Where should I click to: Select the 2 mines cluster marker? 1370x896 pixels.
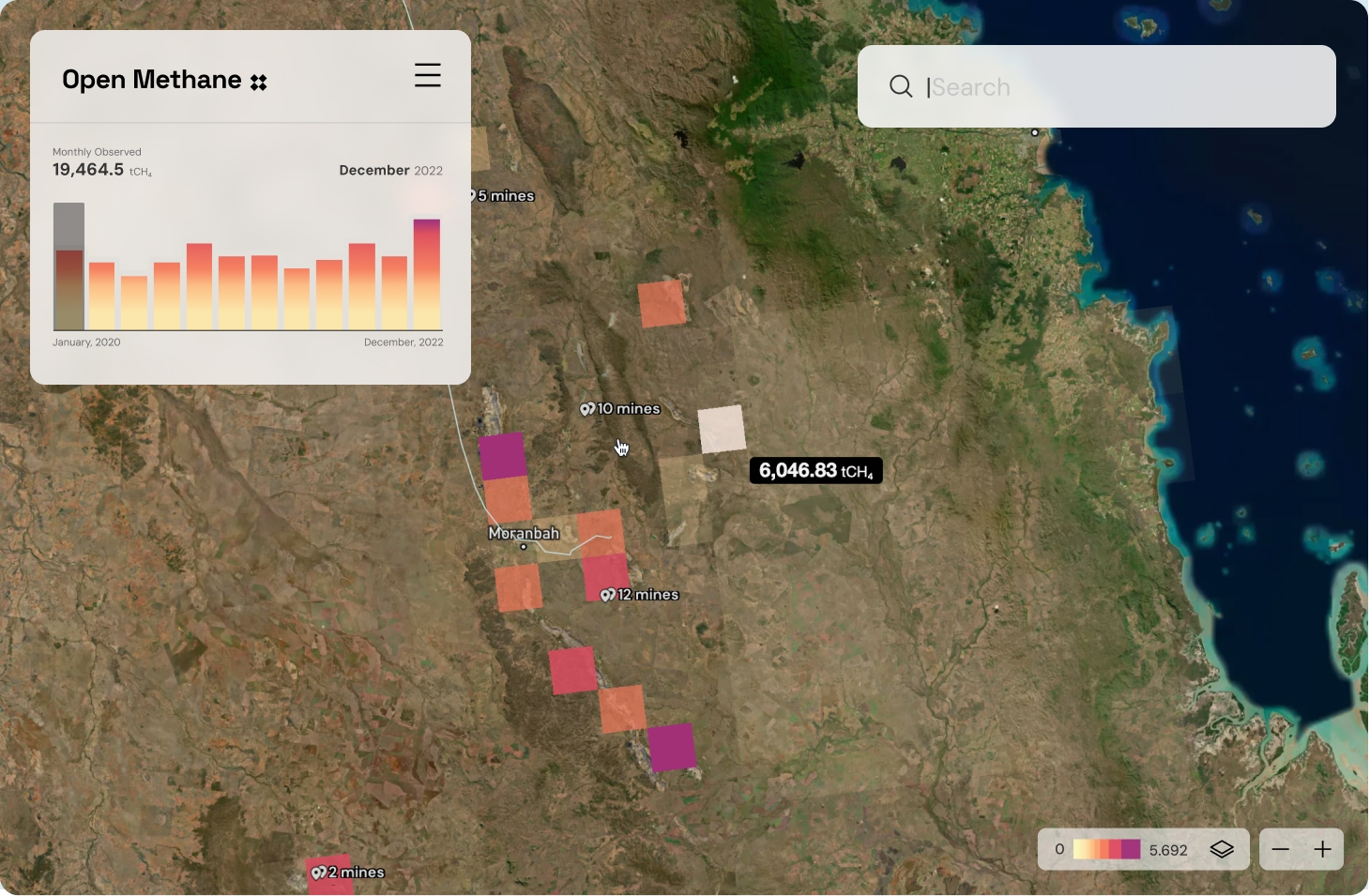(x=348, y=873)
